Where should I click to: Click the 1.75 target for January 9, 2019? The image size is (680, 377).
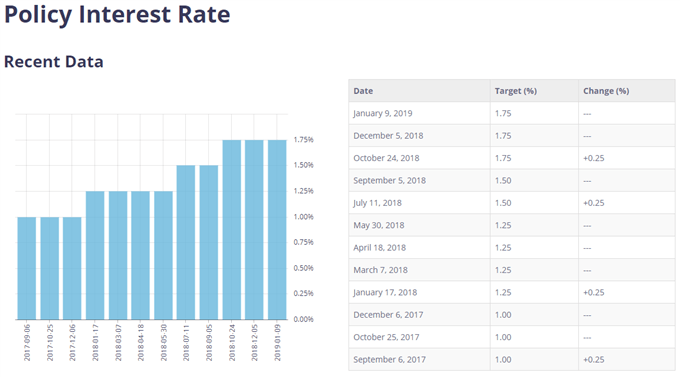(503, 113)
